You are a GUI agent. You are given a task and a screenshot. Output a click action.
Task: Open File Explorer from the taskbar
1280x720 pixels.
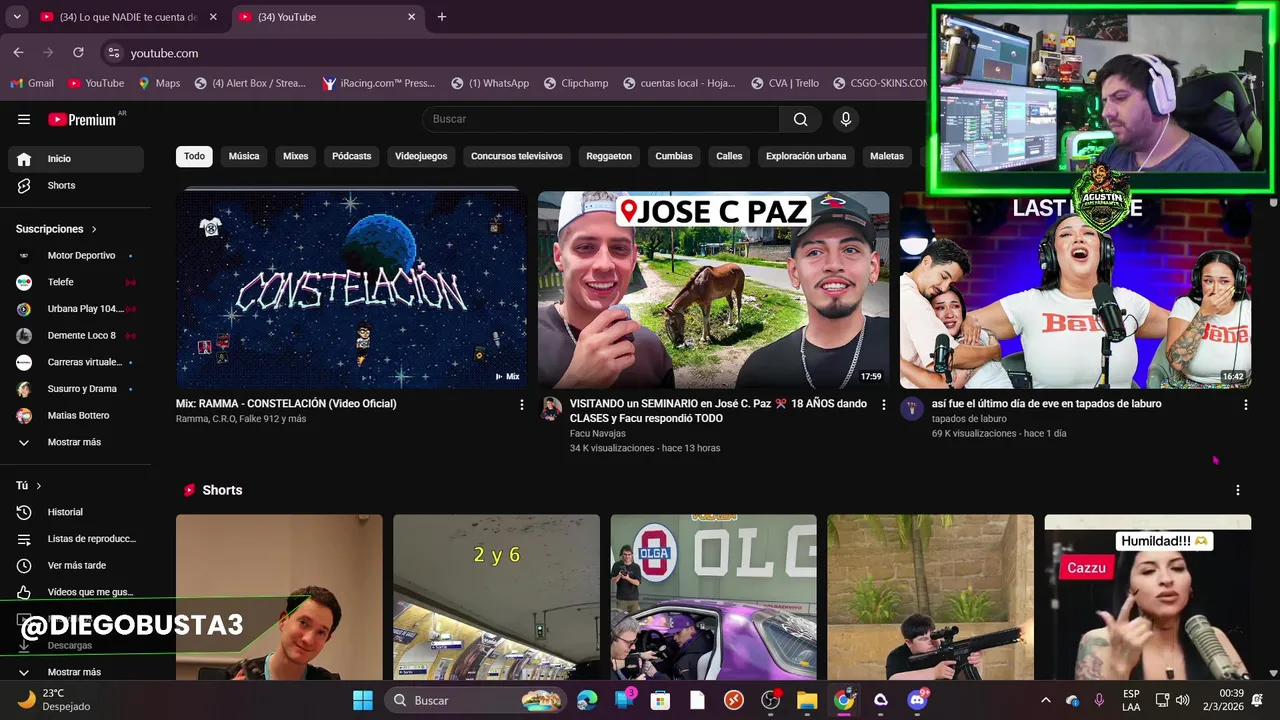click(x=806, y=700)
